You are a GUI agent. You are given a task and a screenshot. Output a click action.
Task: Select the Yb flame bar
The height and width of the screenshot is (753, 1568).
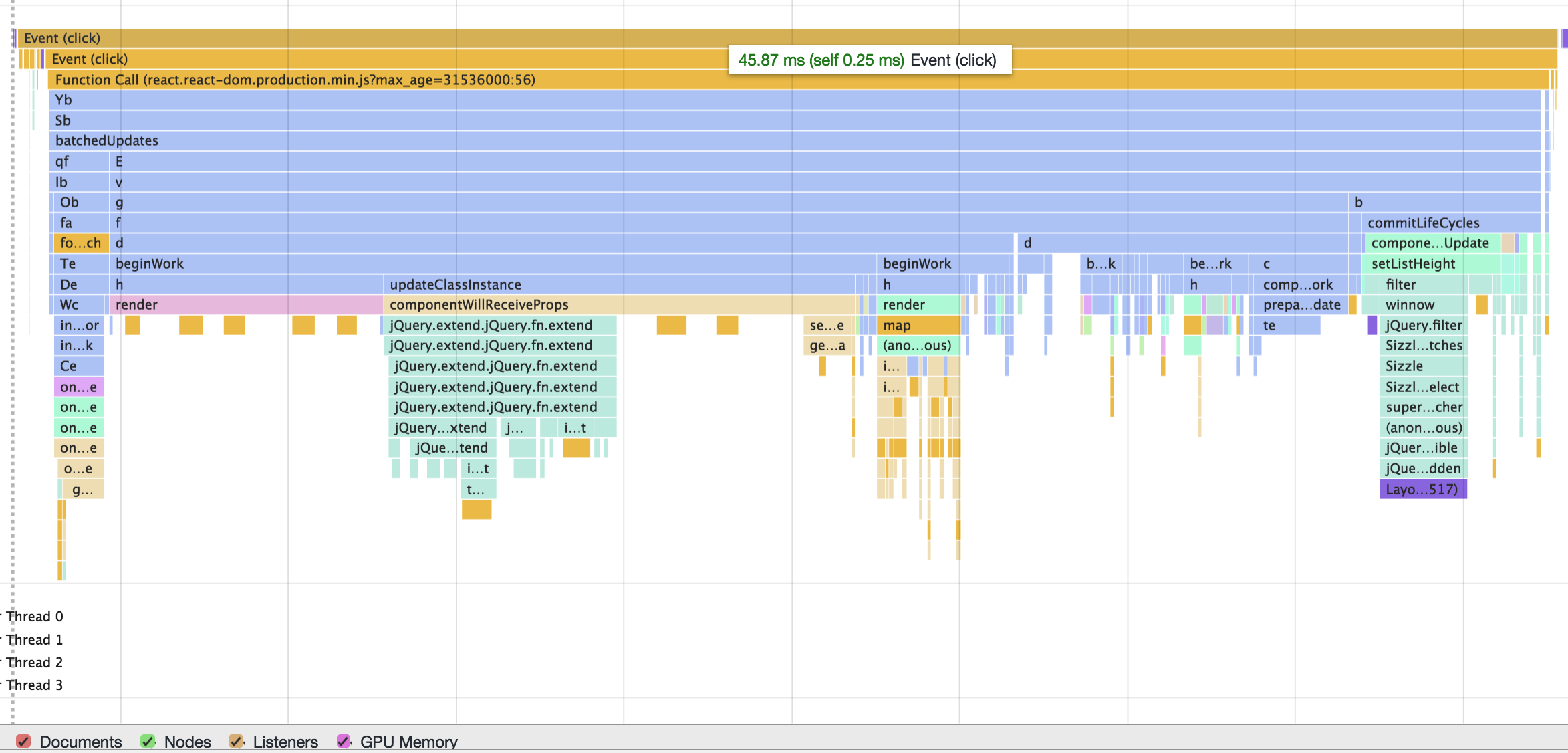click(795, 100)
